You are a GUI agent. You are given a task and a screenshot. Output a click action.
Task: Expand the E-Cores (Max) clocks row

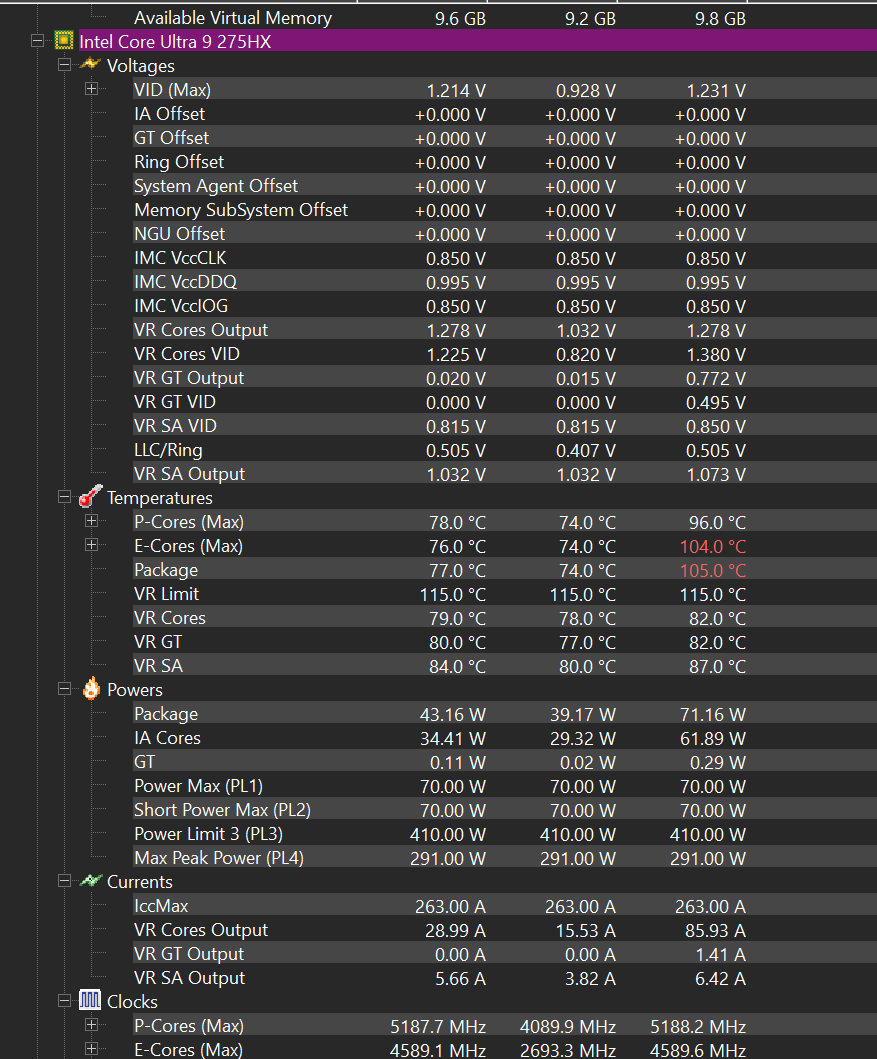tap(91, 1049)
